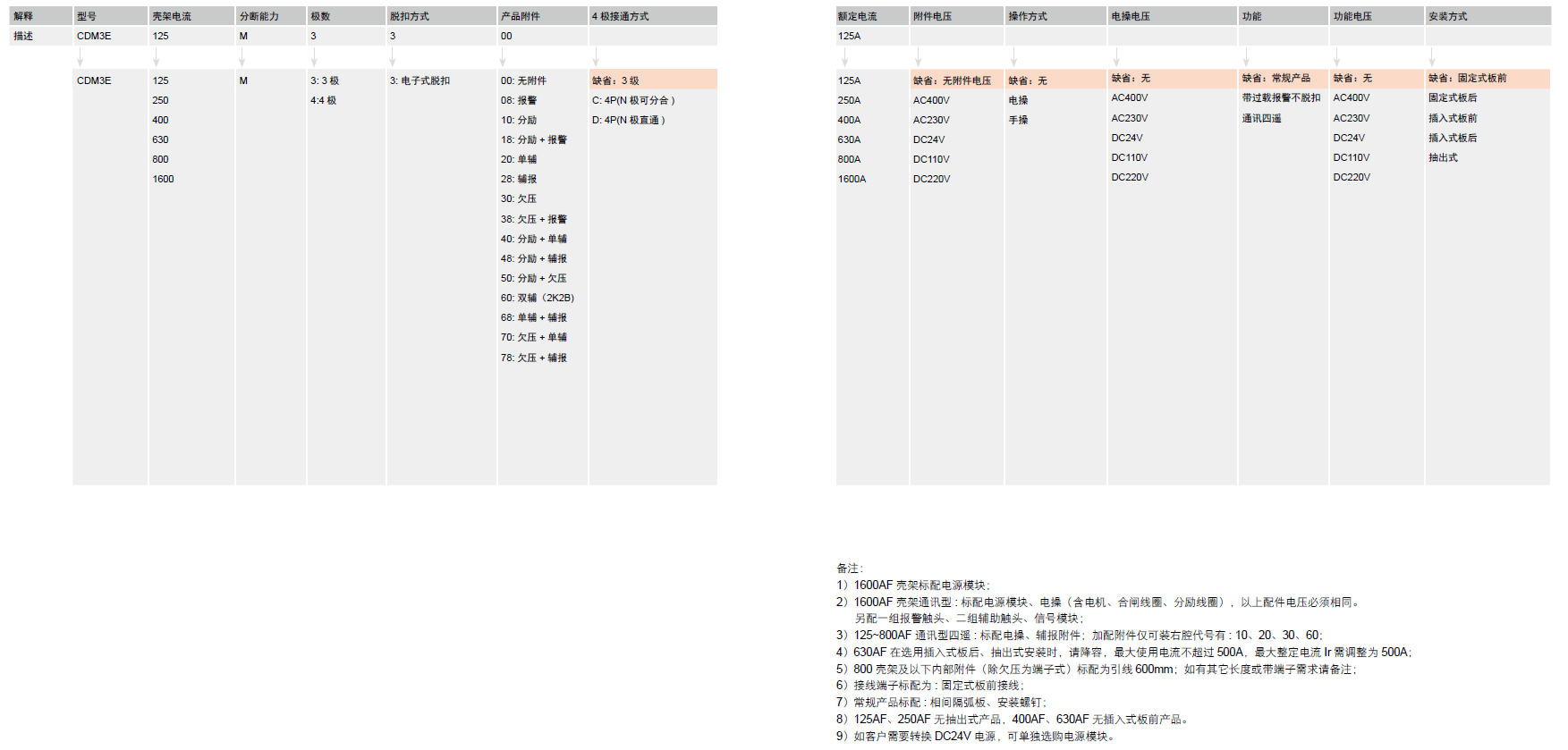The image size is (1568, 750).
Task: Click the down arrow under 安装方式 column
Action: click(x=1432, y=58)
